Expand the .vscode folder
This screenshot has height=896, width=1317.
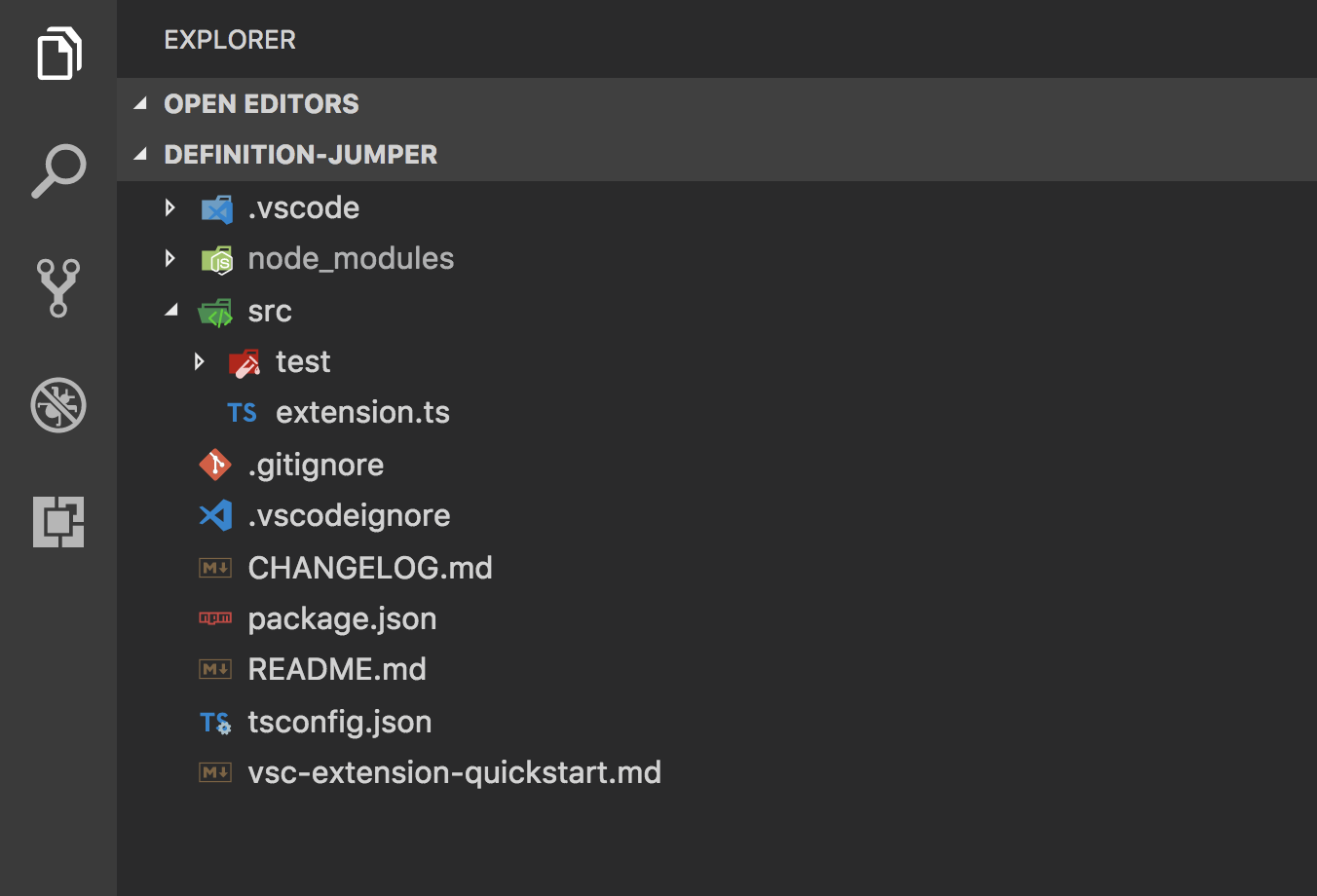pos(170,207)
